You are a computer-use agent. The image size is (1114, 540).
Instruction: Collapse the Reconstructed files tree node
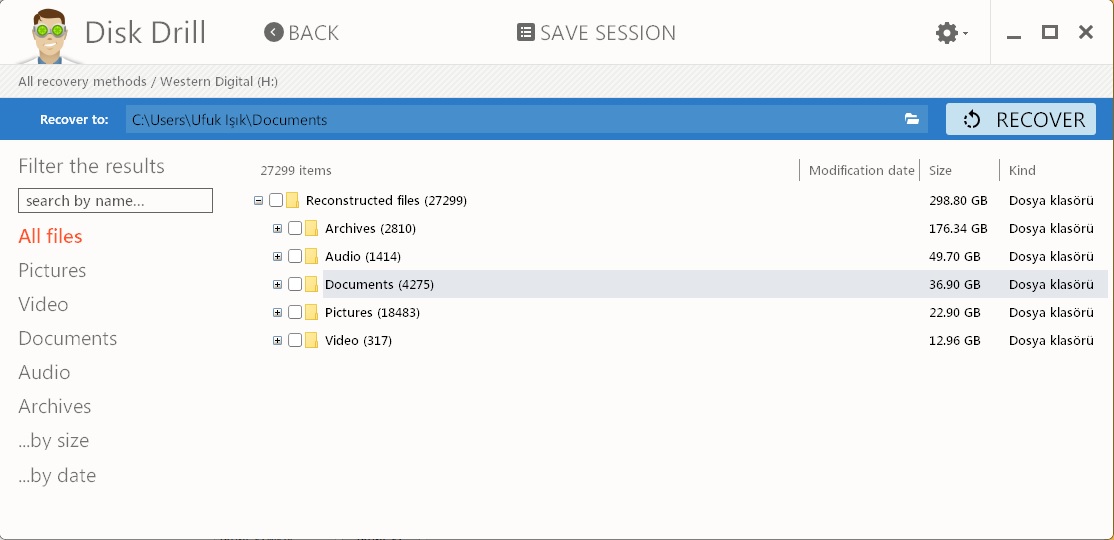(258, 200)
